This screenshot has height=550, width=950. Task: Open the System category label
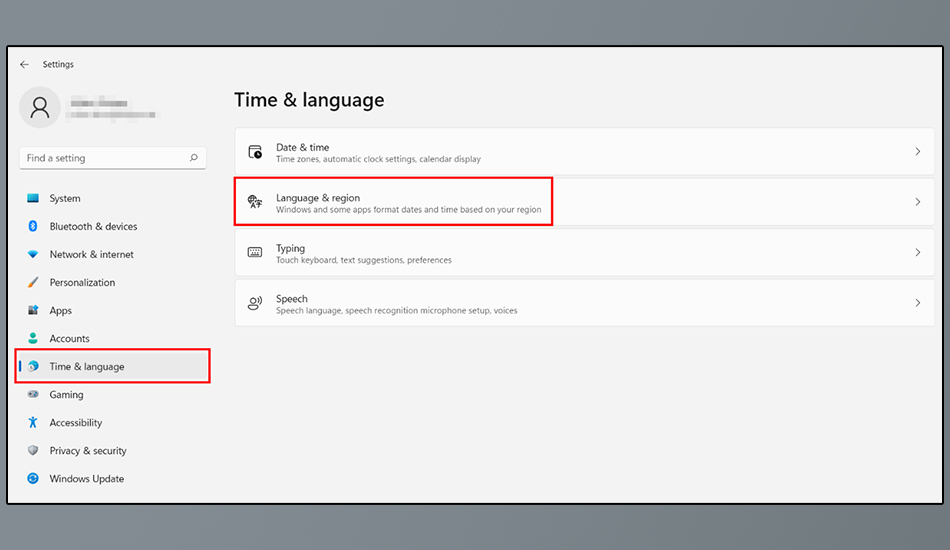coord(65,198)
